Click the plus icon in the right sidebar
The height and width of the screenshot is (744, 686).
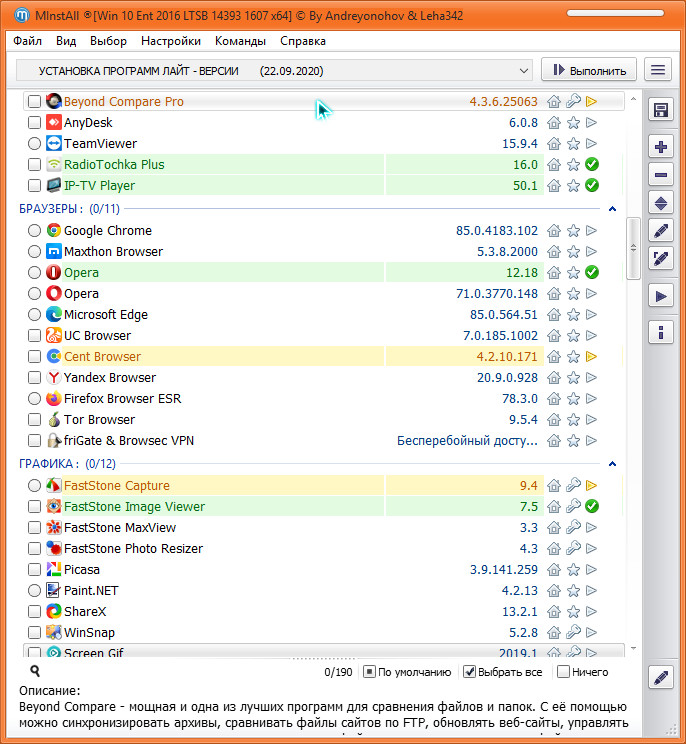click(660, 147)
